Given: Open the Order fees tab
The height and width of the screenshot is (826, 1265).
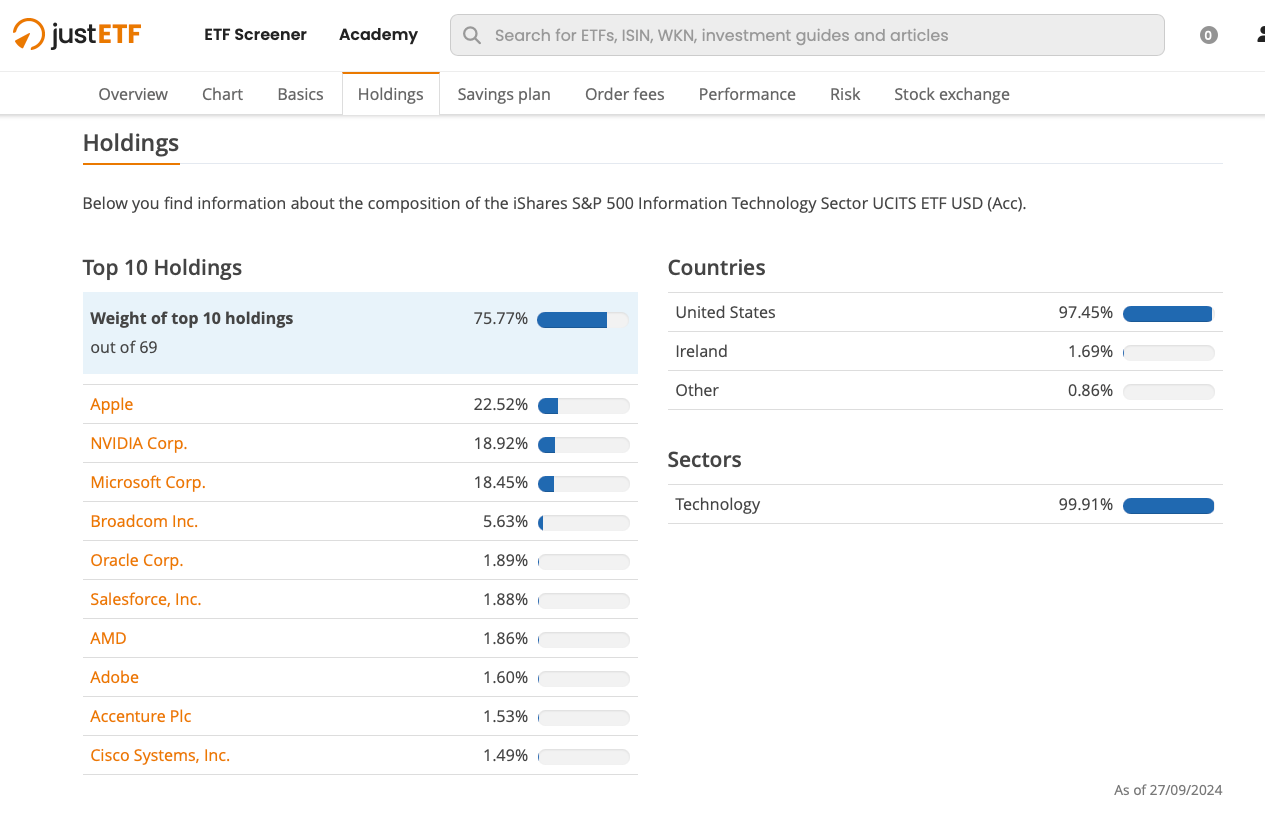Looking at the screenshot, I should click(x=625, y=94).
